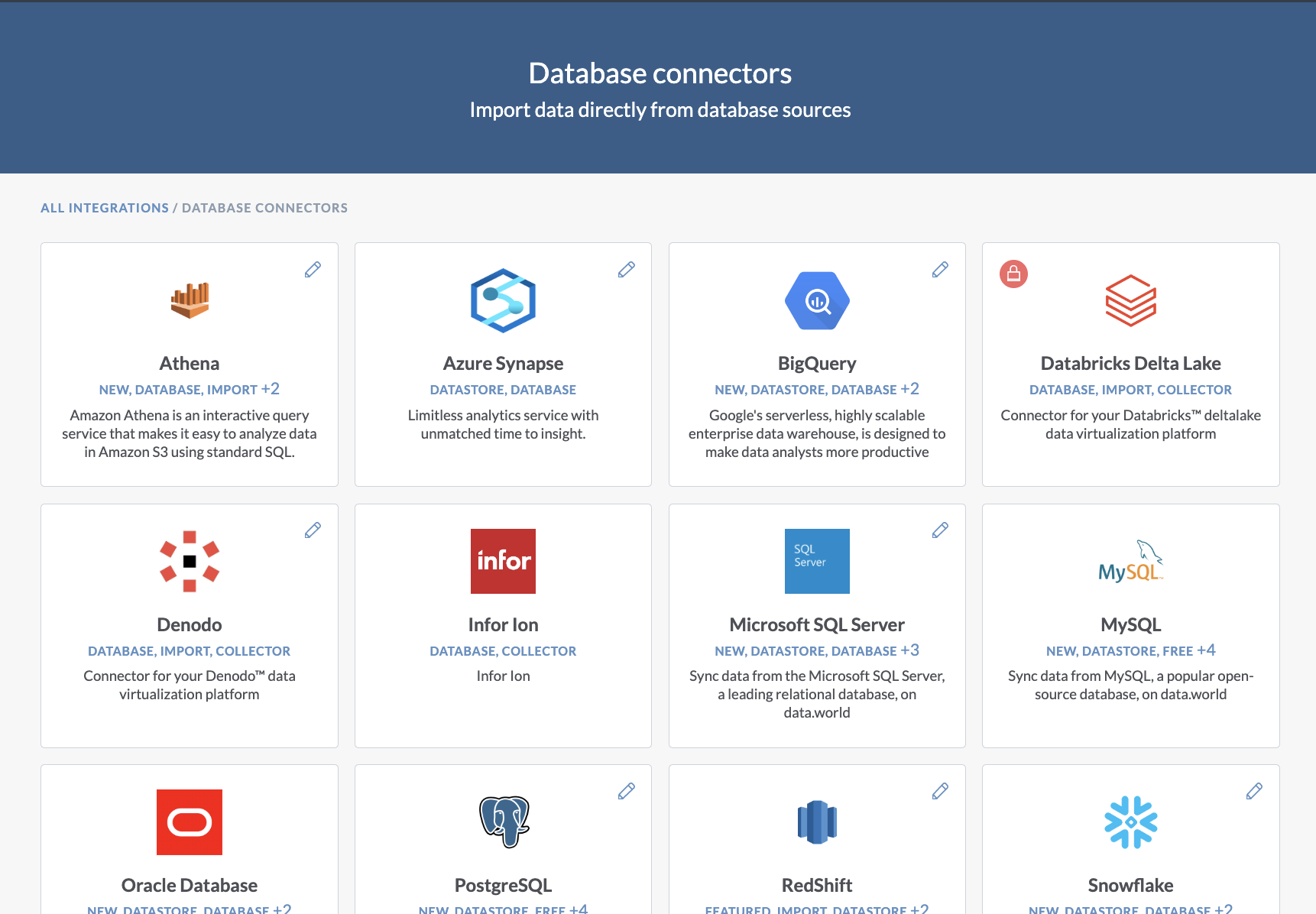Screen dimensions: 1316x914
Task: Click the edit pencil on Azure Synapse card
Action: 627,270
